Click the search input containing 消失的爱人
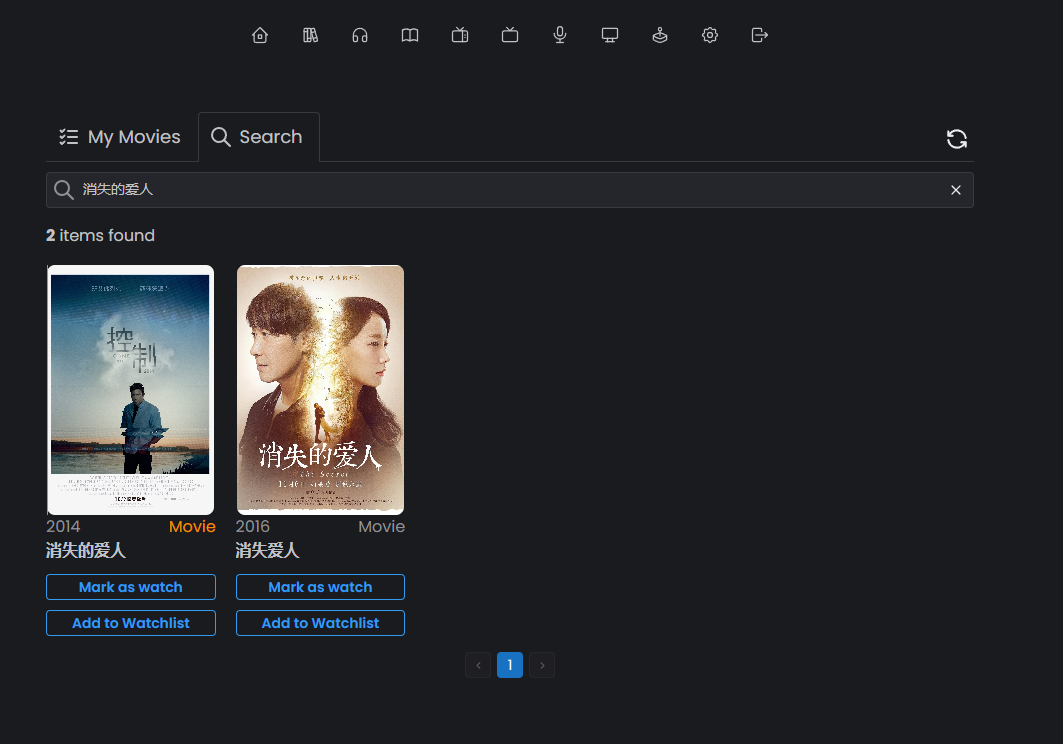1063x744 pixels. 500,190
